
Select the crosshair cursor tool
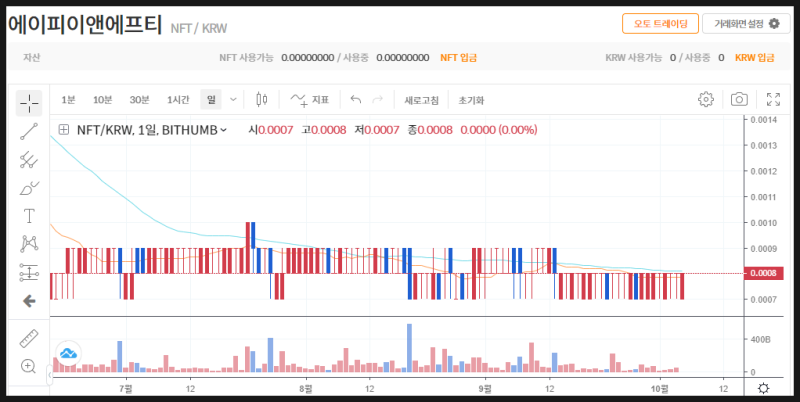(29, 103)
